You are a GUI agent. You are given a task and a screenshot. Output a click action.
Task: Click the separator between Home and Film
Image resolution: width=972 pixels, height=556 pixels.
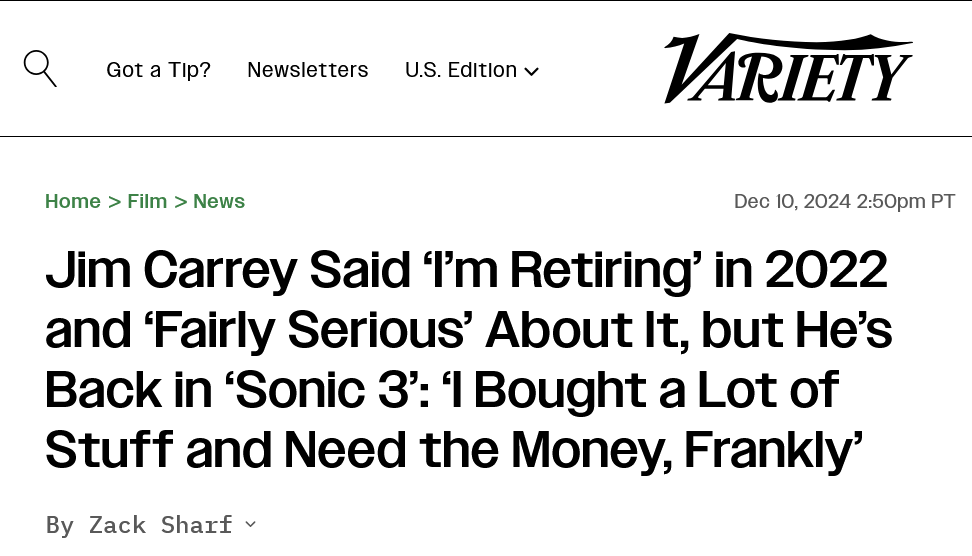pyautogui.click(x=114, y=201)
